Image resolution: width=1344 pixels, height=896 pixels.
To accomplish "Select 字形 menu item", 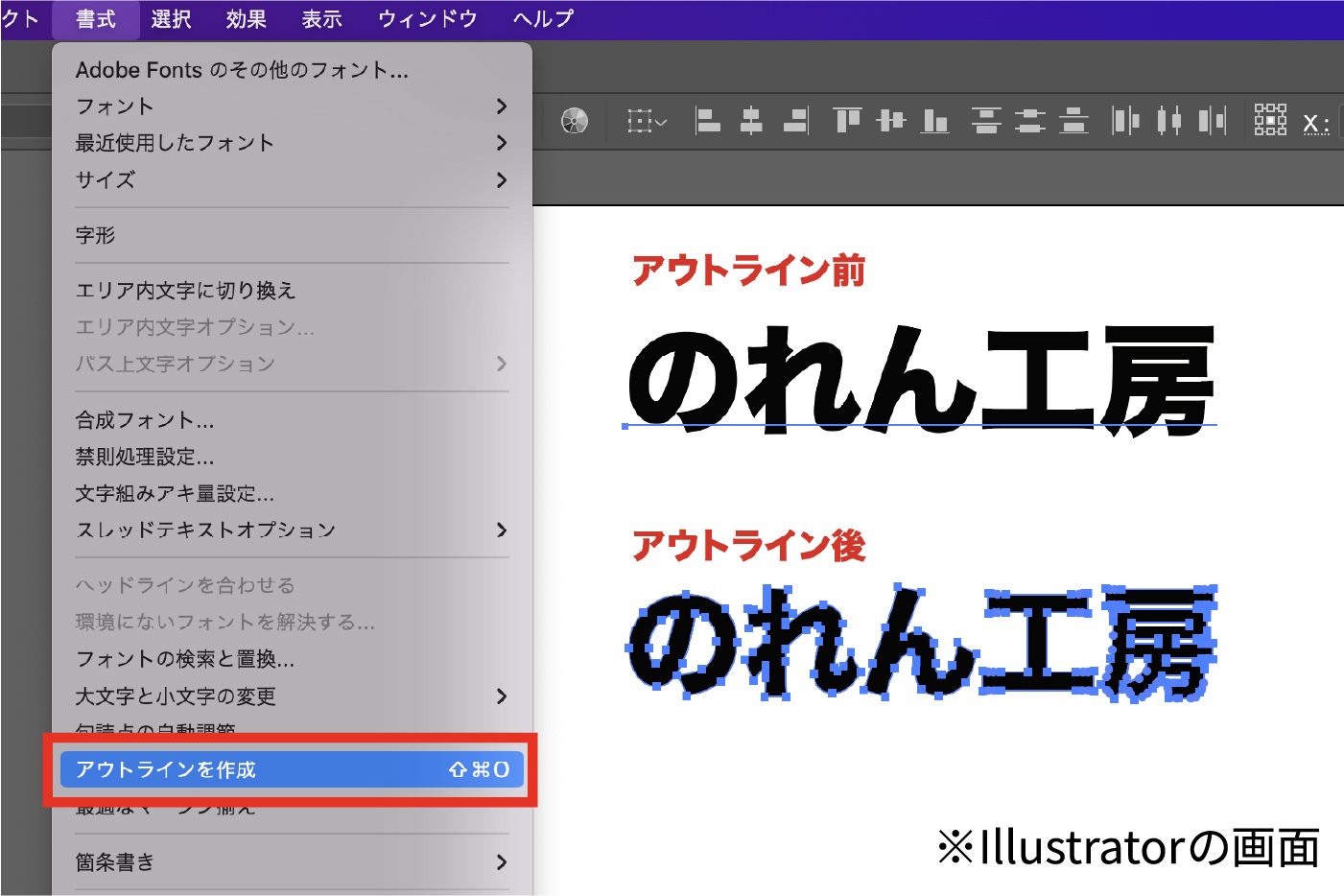I will coord(292,235).
